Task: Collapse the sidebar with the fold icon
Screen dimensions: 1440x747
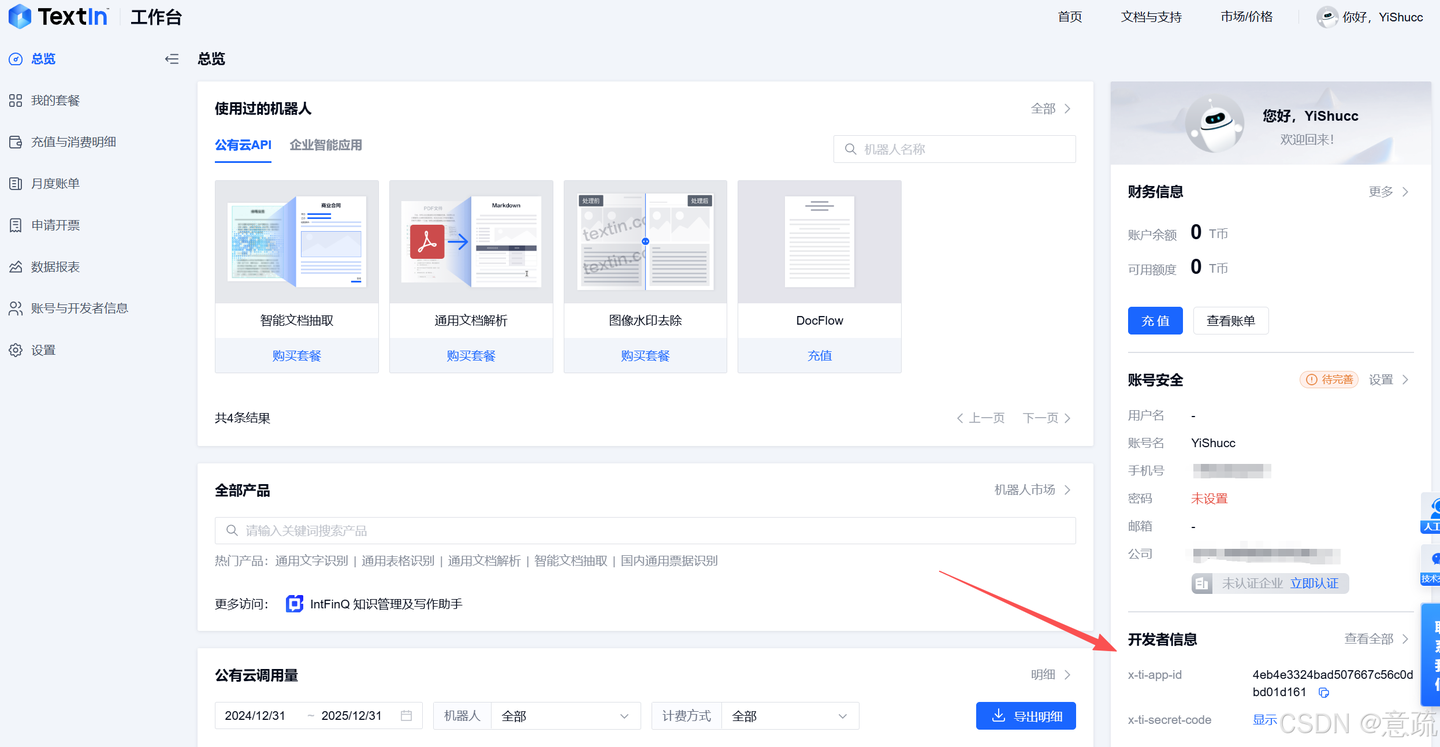Action: [172, 59]
